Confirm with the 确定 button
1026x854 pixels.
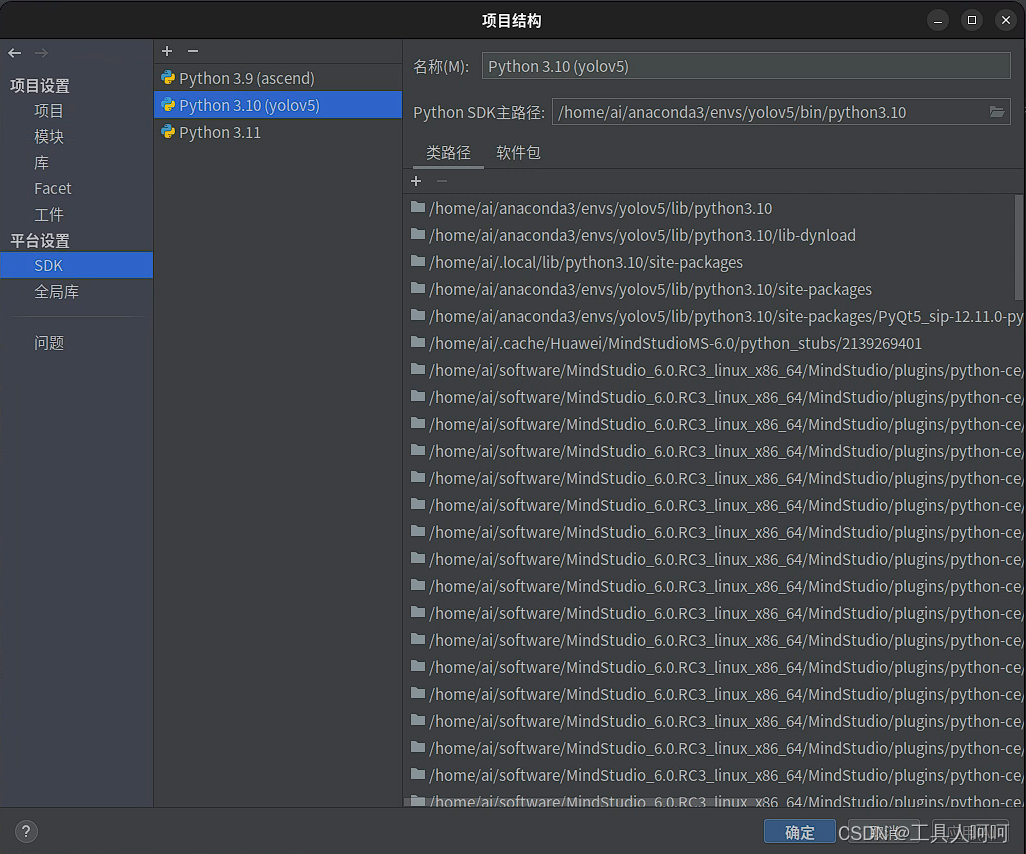[800, 832]
